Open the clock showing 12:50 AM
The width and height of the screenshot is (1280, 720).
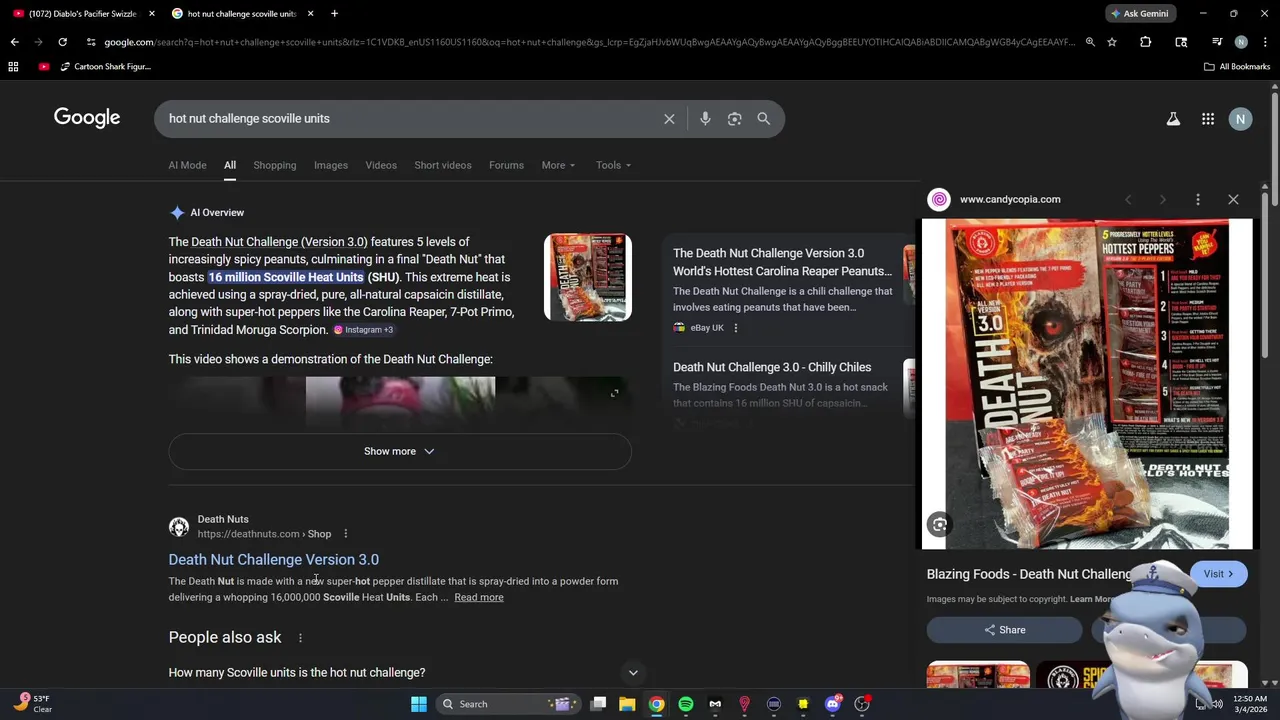1250,704
